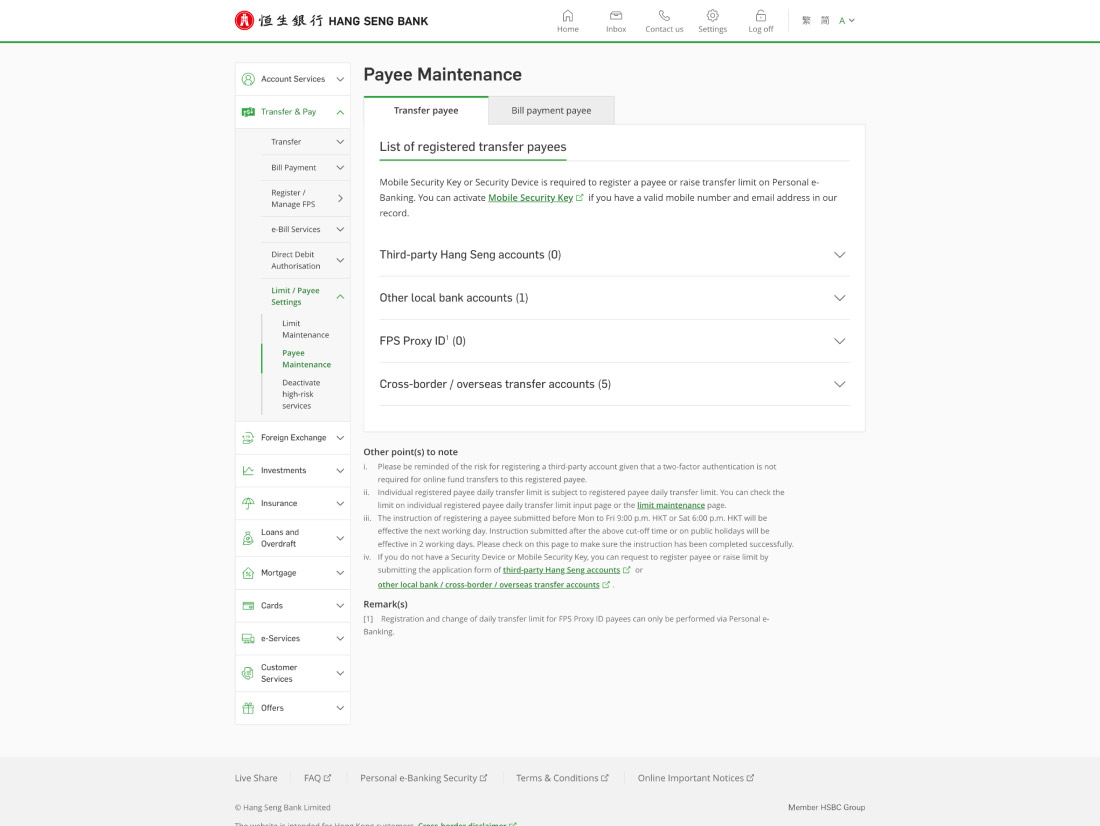Select Deactivate high-risk services in sidebar
This screenshot has height=826, width=1100.
pyautogui.click(x=300, y=394)
